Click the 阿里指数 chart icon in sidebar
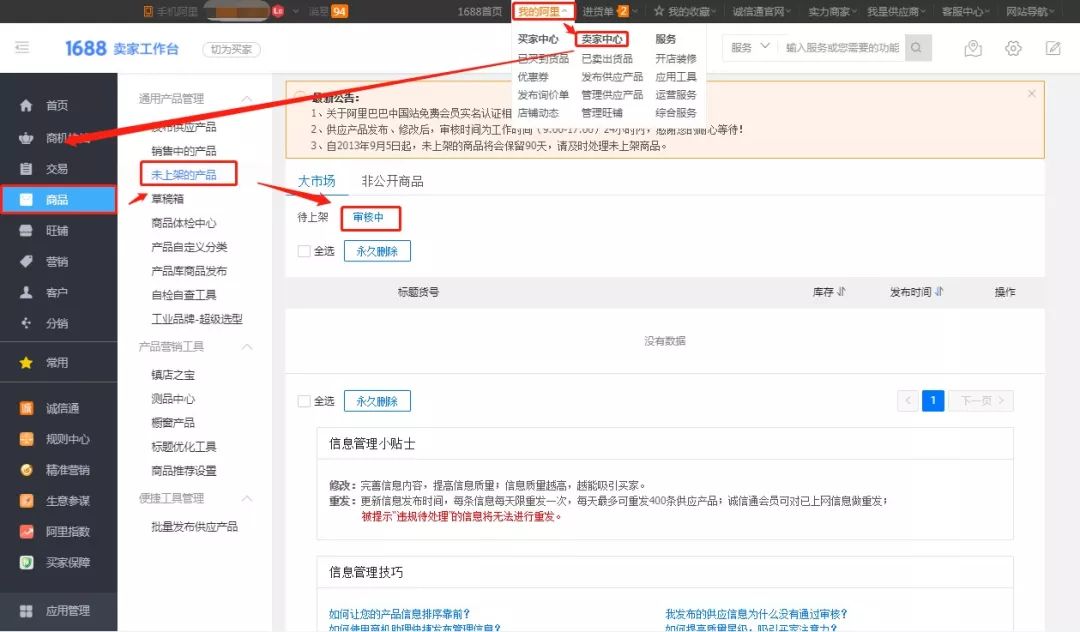Screen dimensions: 1080x632 [x=26, y=531]
